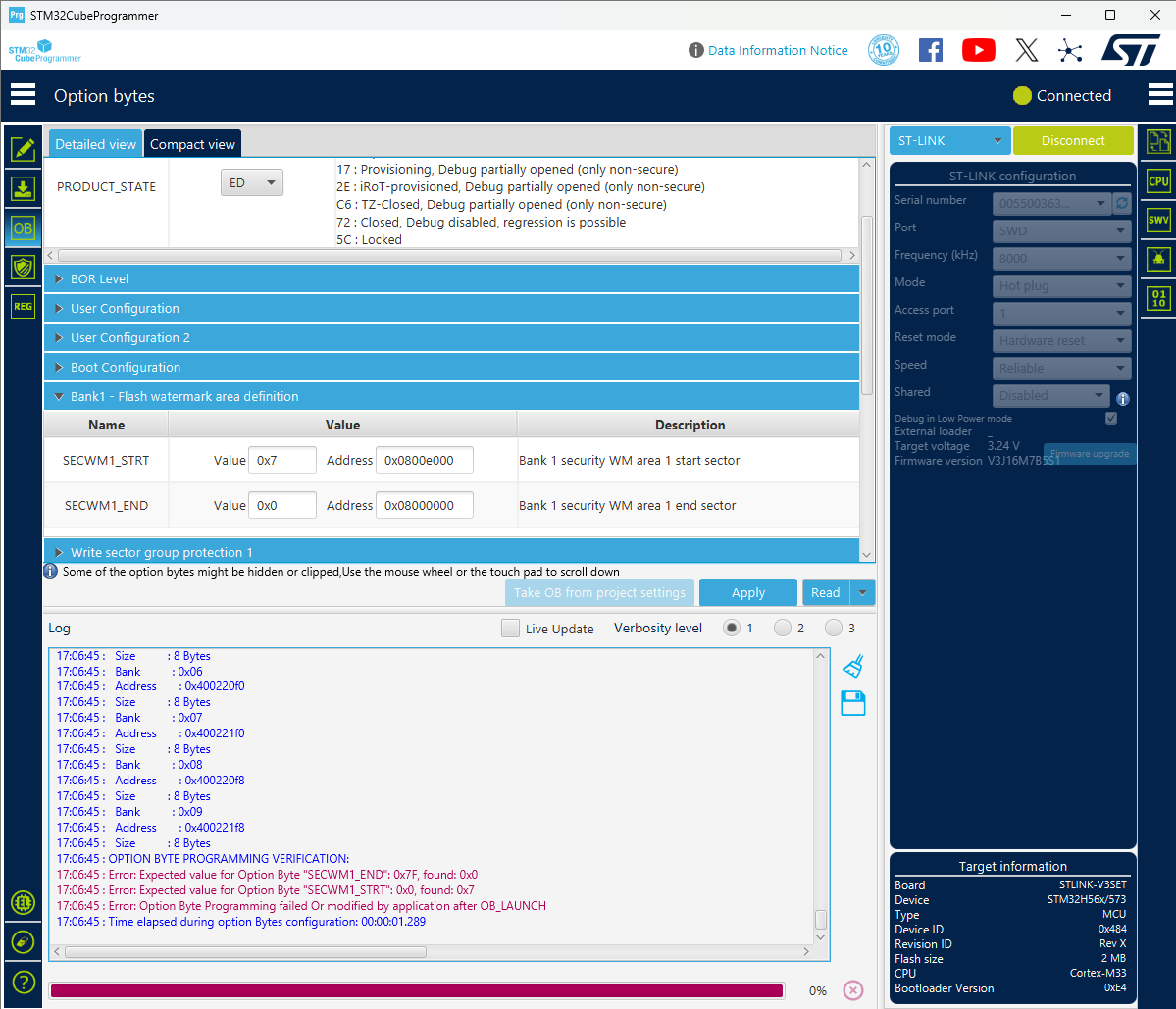Click the Disconnect button
This screenshot has width=1176, height=1009.
point(1073,140)
